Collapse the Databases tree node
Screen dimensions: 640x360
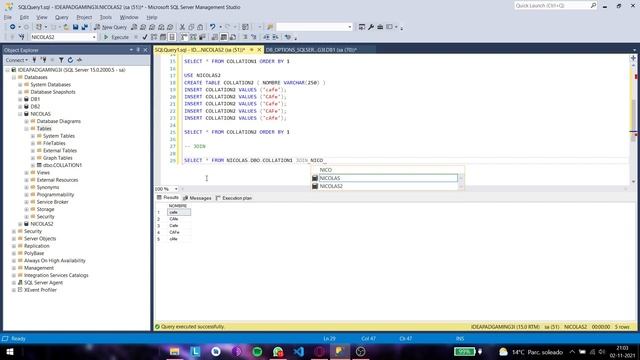[14, 77]
